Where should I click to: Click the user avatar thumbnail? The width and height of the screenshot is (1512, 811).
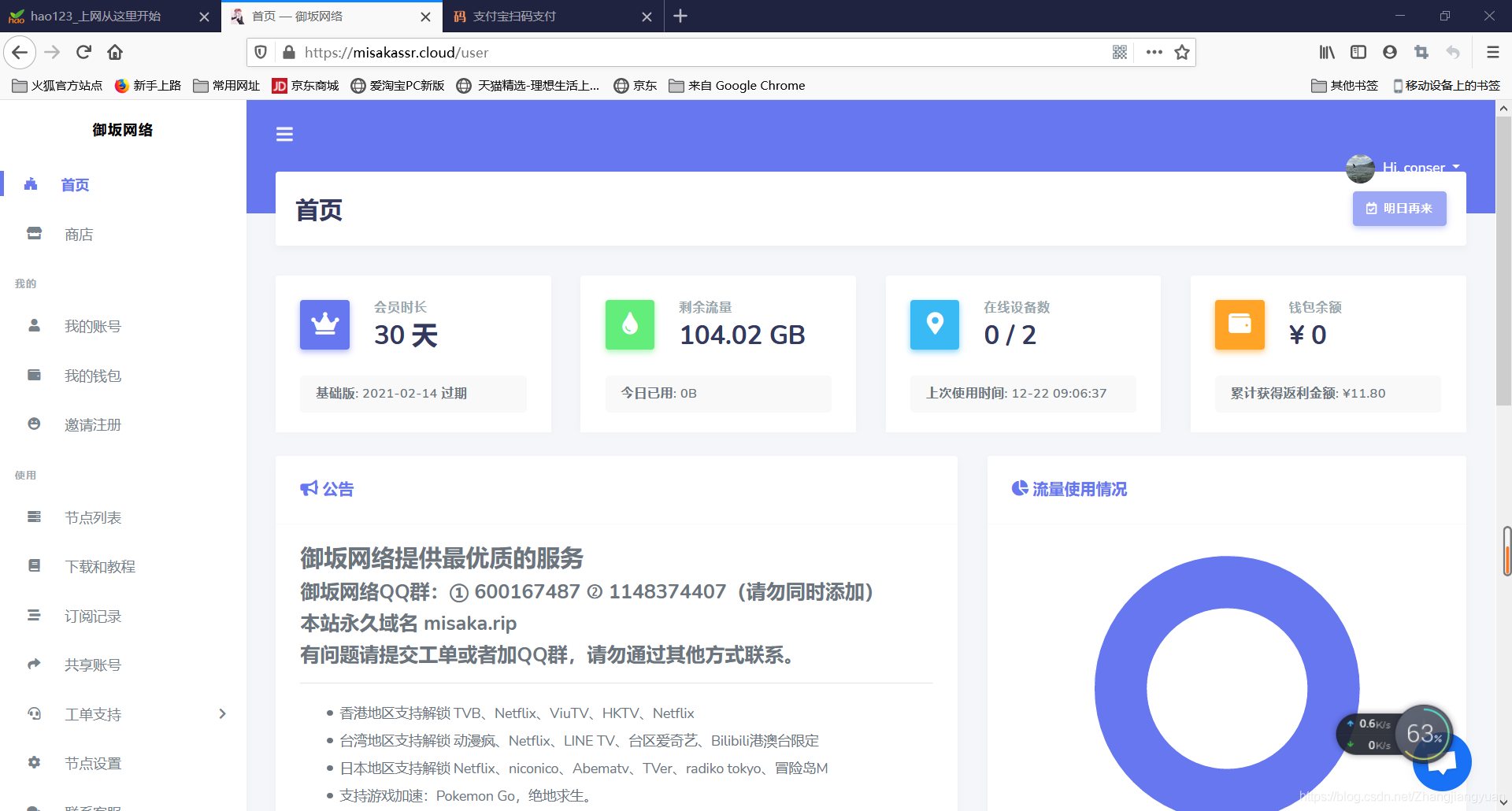(x=1360, y=168)
